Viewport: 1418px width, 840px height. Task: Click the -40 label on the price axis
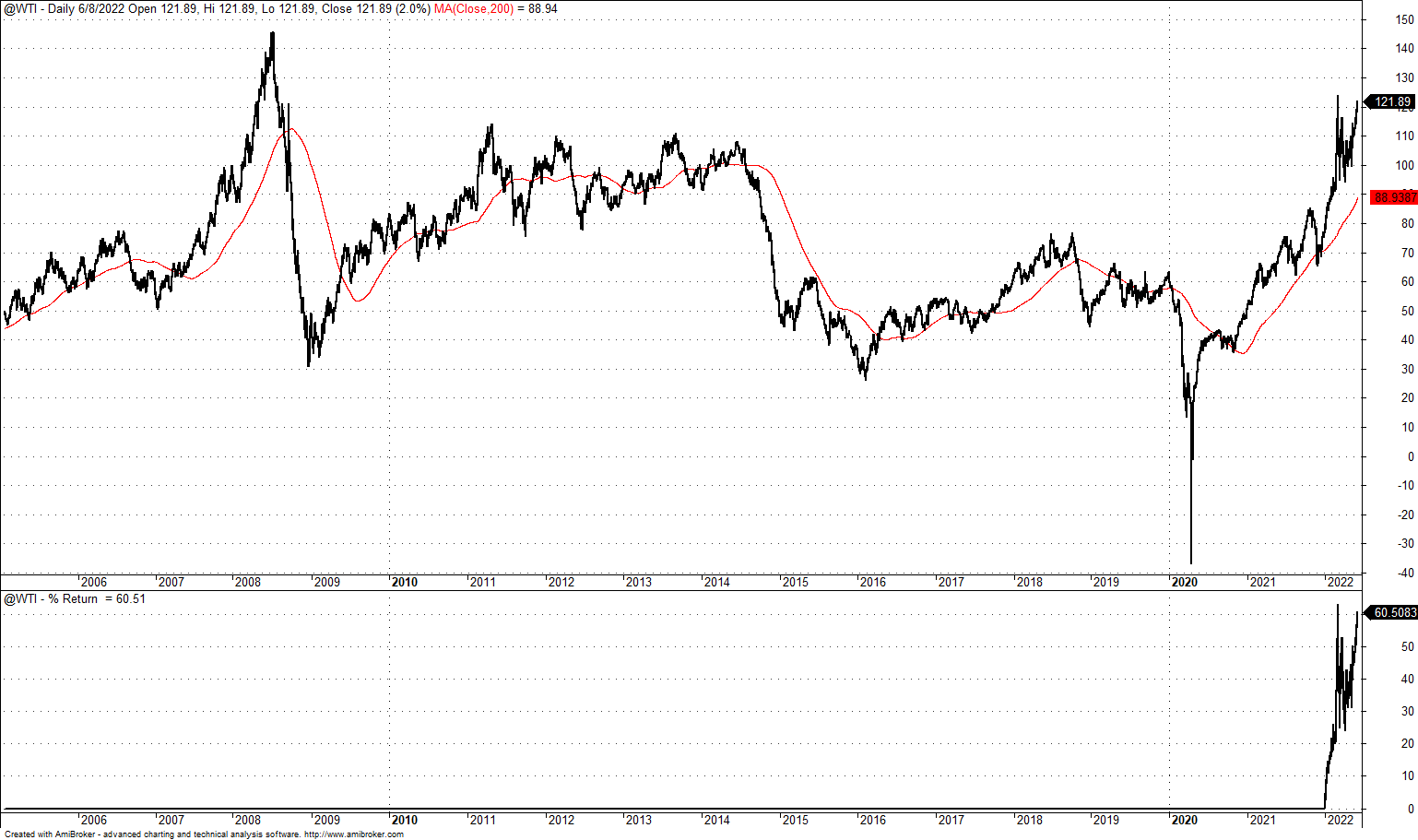point(1405,574)
